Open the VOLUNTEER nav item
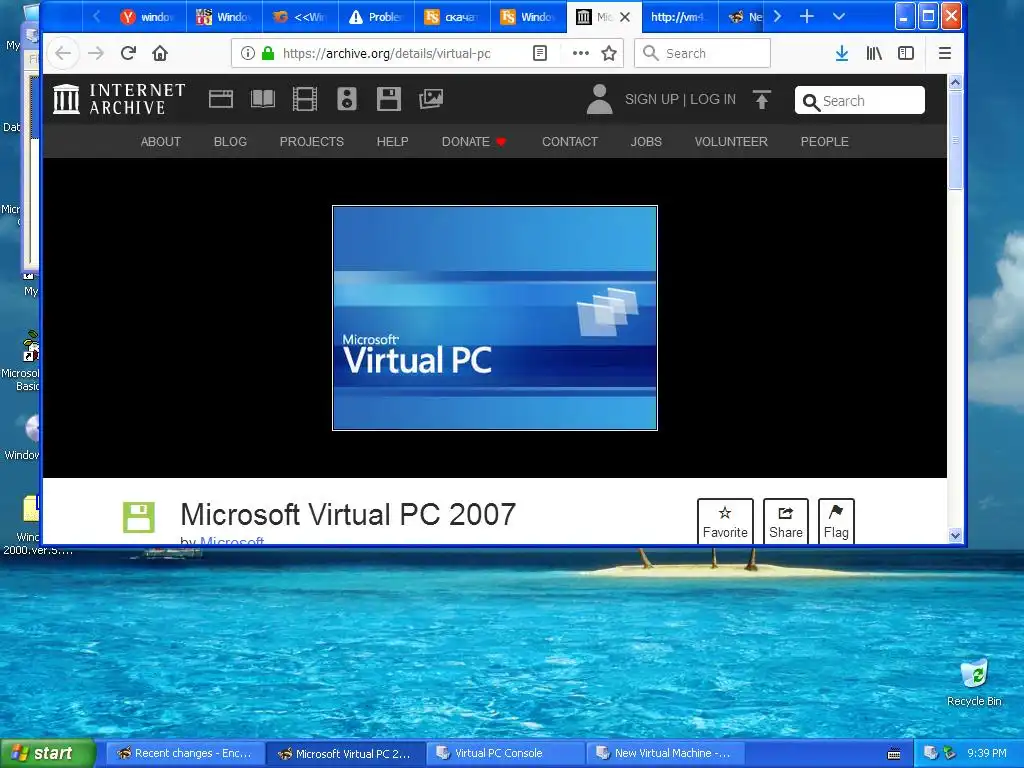Screen dimensions: 1024x768 [731, 142]
